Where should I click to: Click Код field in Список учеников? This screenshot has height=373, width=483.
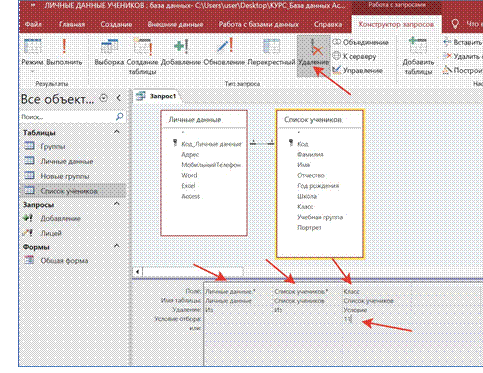tap(303, 144)
